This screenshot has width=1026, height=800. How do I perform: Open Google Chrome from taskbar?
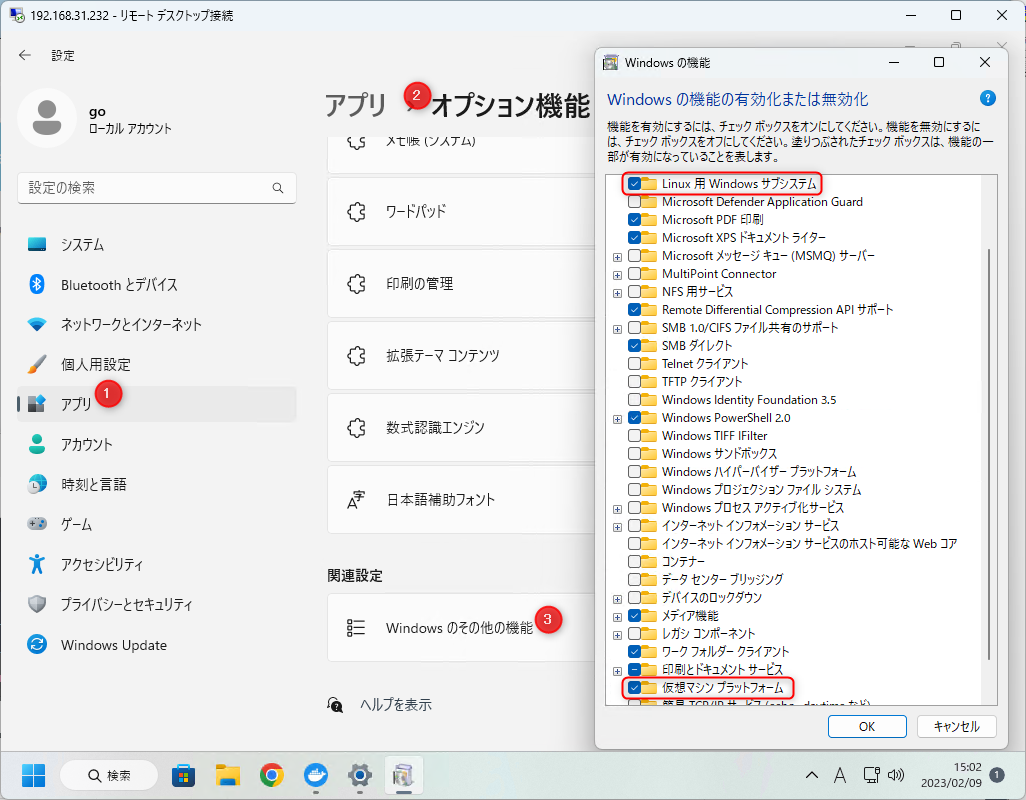point(272,776)
